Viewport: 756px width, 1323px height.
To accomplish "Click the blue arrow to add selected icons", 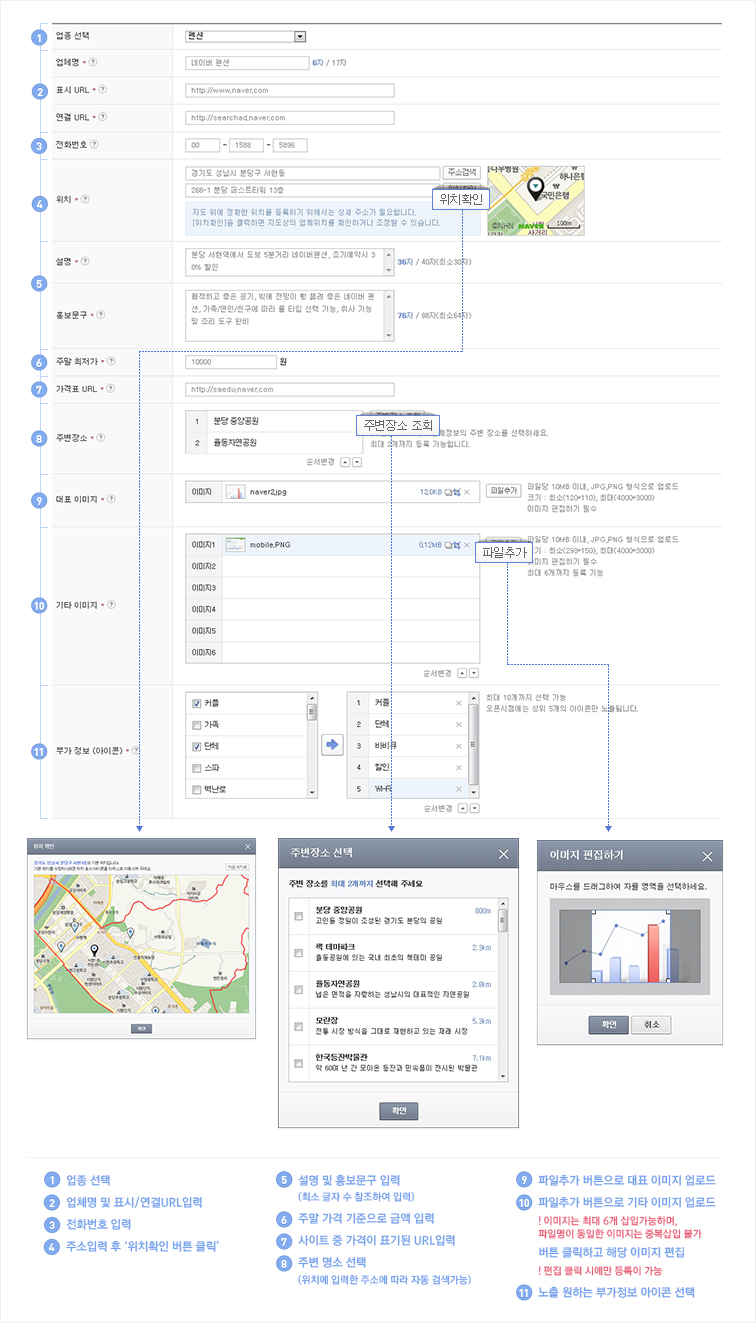I will [332, 745].
